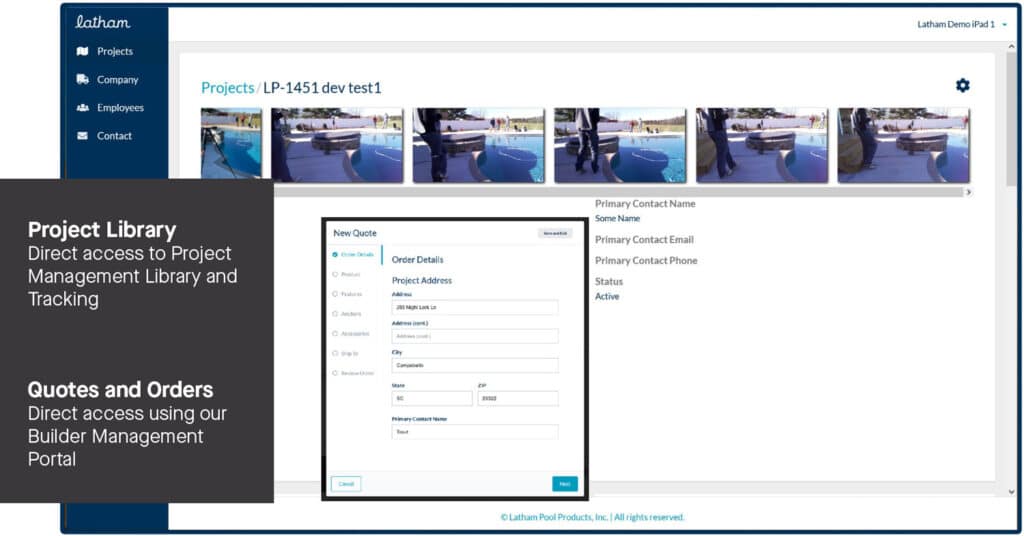This screenshot has width=1024, height=536.
Task: Click the ZIP input field
Action: click(x=517, y=398)
